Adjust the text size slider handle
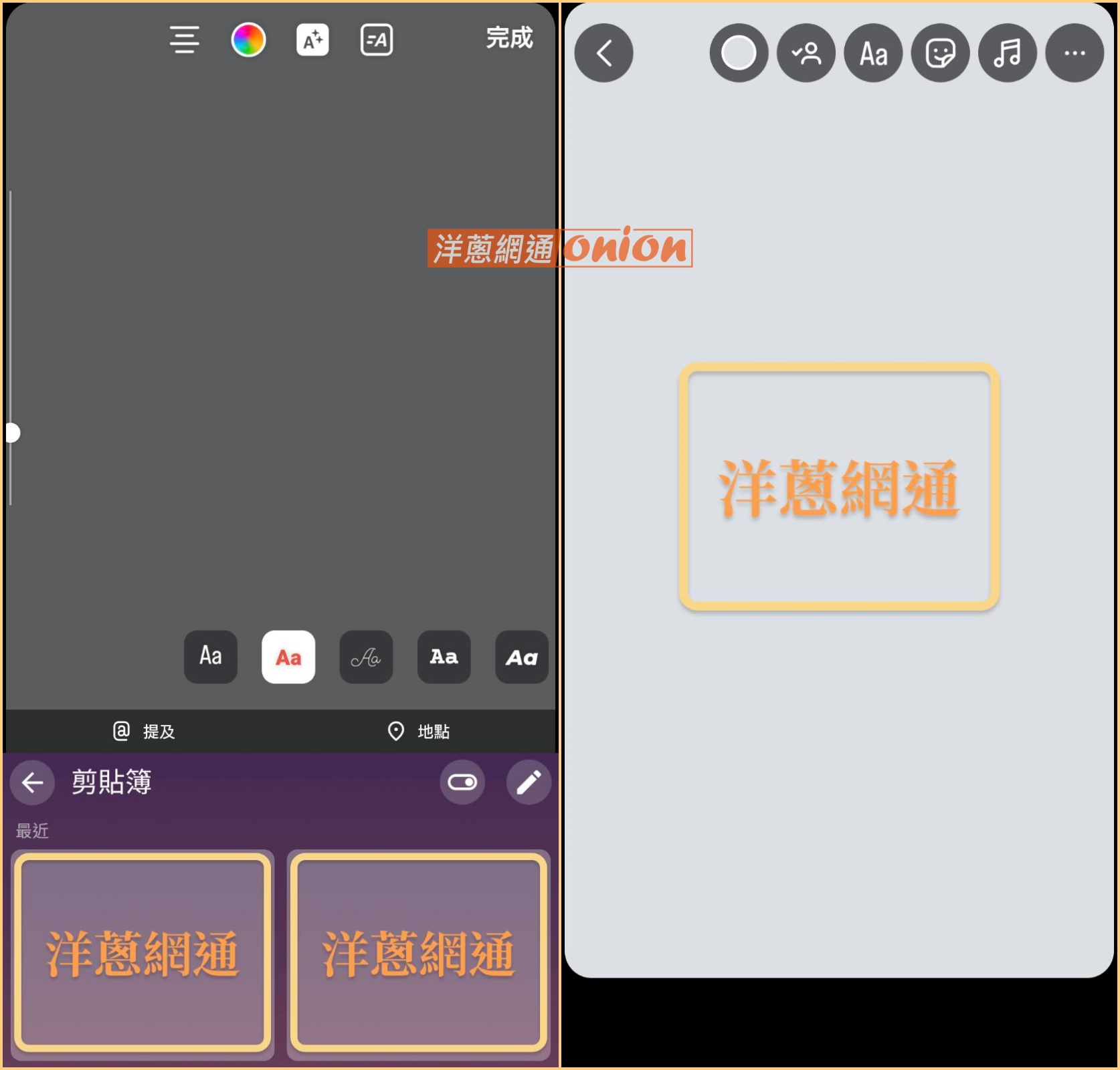 (12, 433)
